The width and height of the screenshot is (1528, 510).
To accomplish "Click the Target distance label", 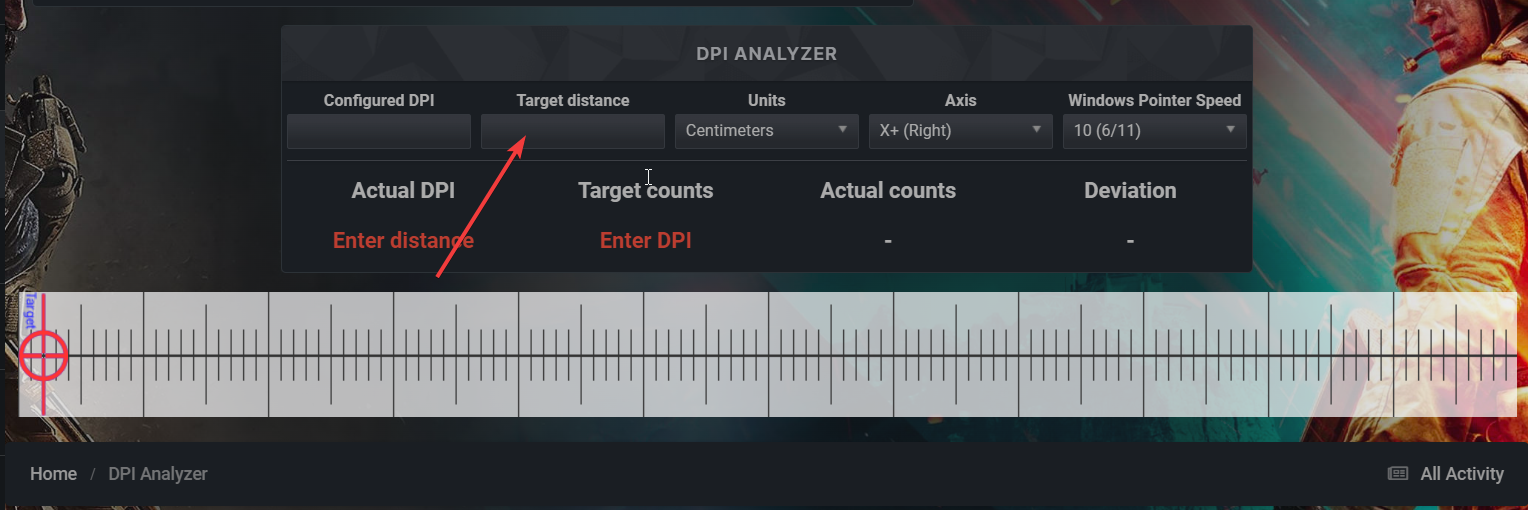I will click(x=573, y=100).
